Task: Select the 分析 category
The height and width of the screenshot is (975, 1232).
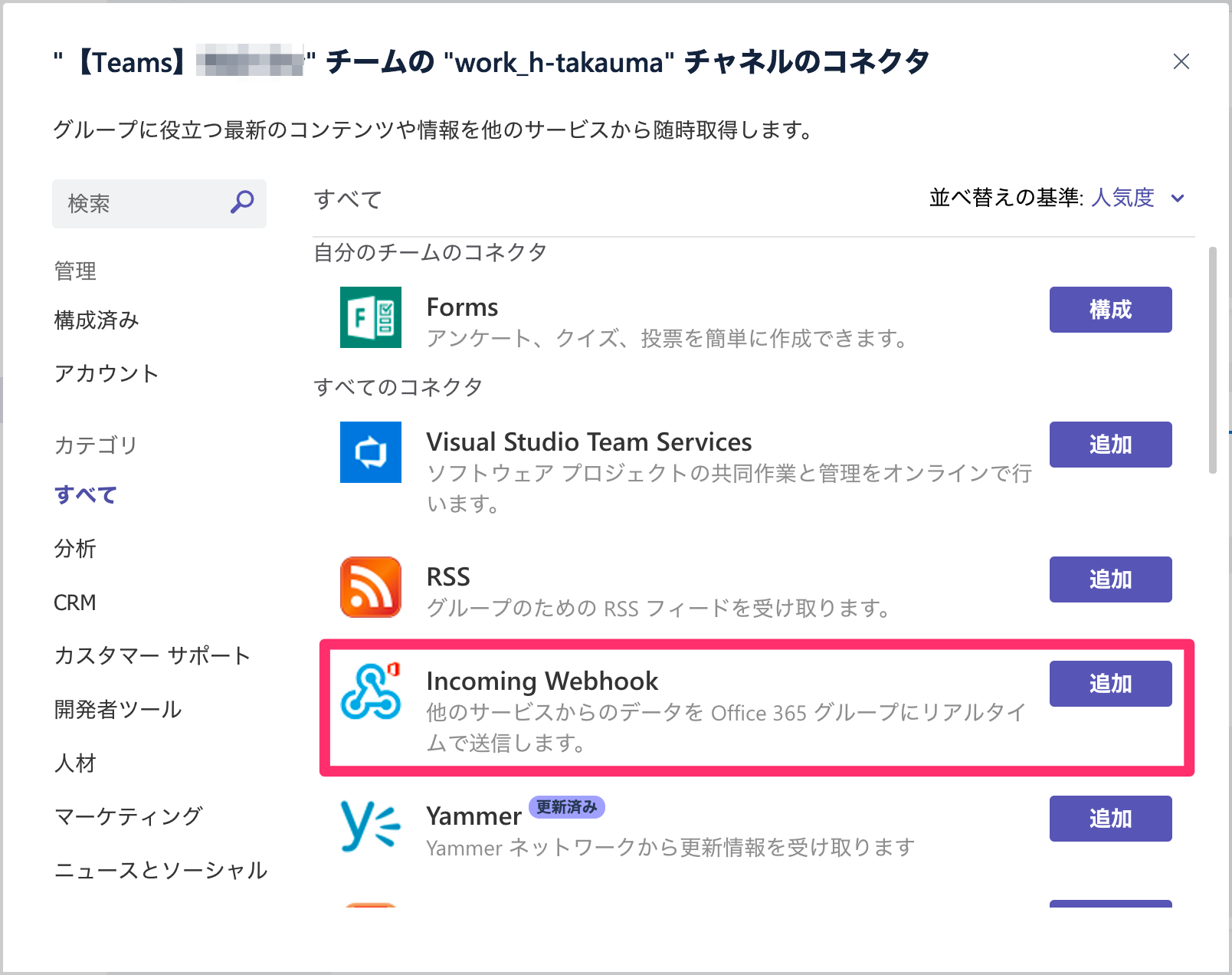Action: pyautogui.click(x=75, y=548)
